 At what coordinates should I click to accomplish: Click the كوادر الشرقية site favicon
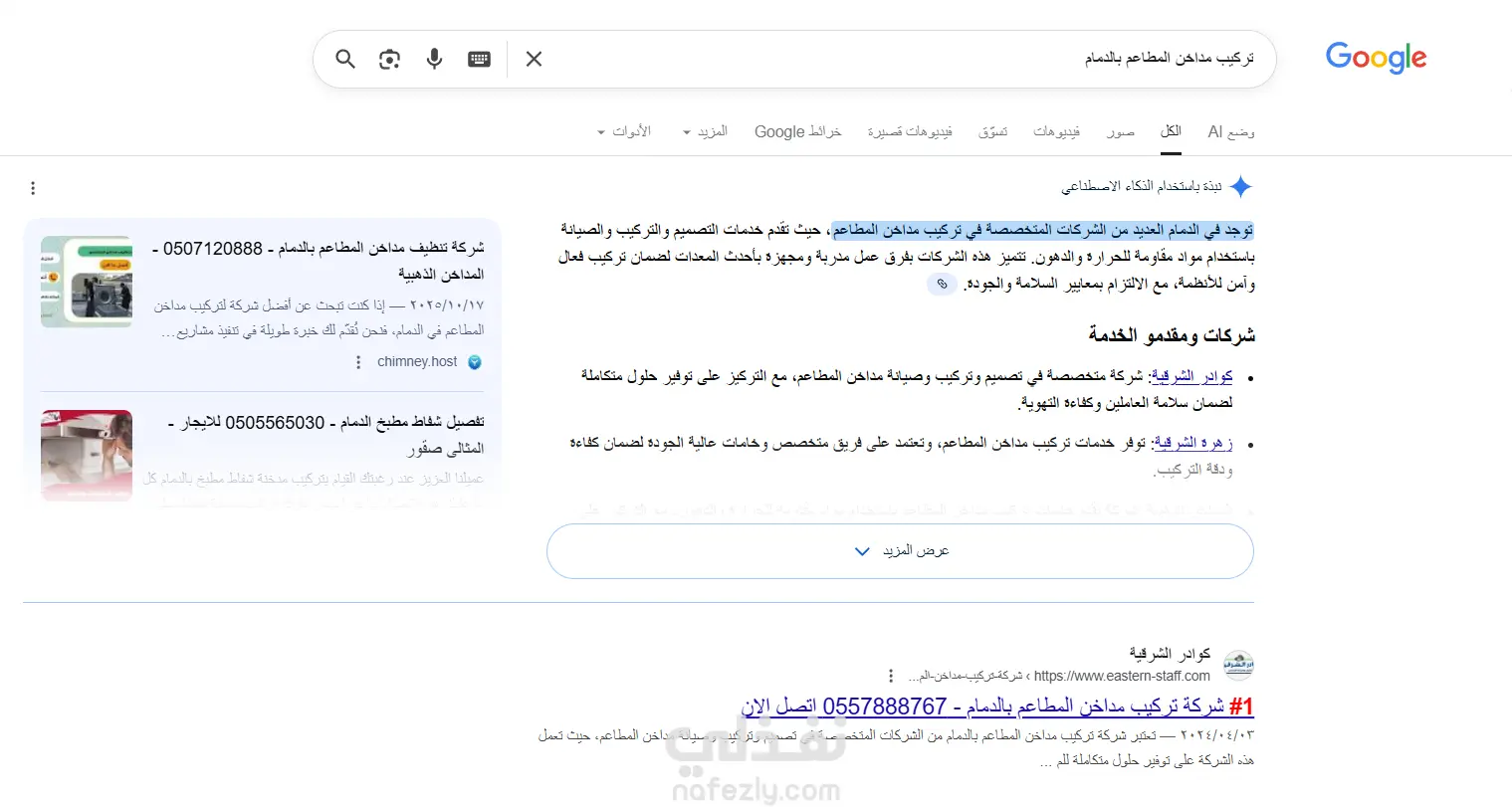click(1238, 665)
